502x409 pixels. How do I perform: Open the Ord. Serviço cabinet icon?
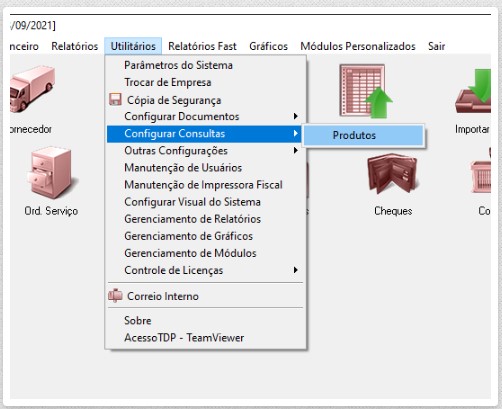click(51, 173)
